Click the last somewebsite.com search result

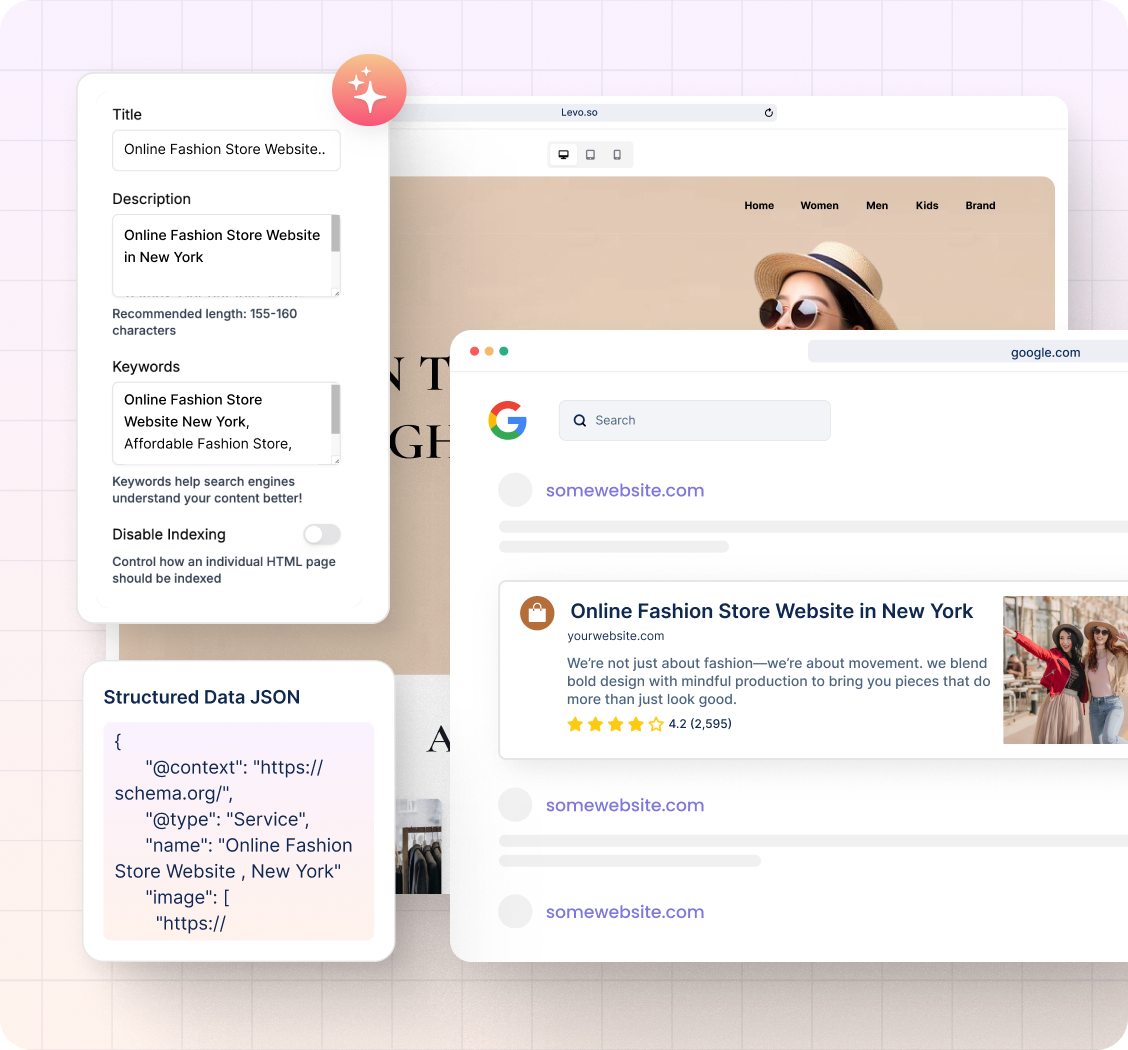(x=624, y=911)
